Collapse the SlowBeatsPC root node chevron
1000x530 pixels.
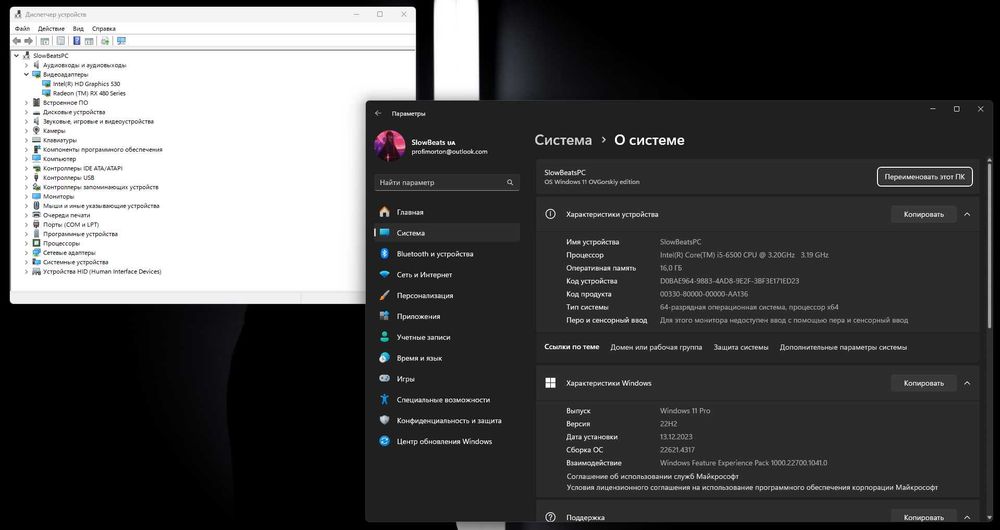[x=17, y=55]
